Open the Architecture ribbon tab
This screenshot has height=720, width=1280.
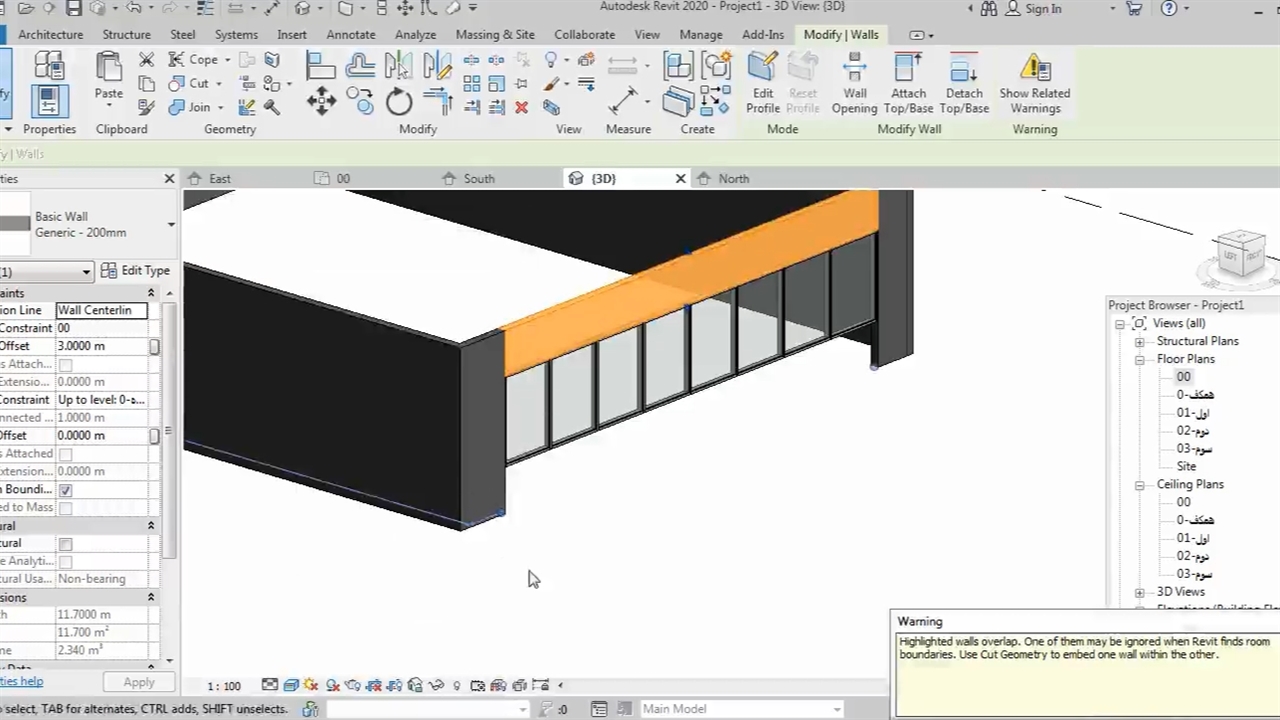(x=50, y=34)
